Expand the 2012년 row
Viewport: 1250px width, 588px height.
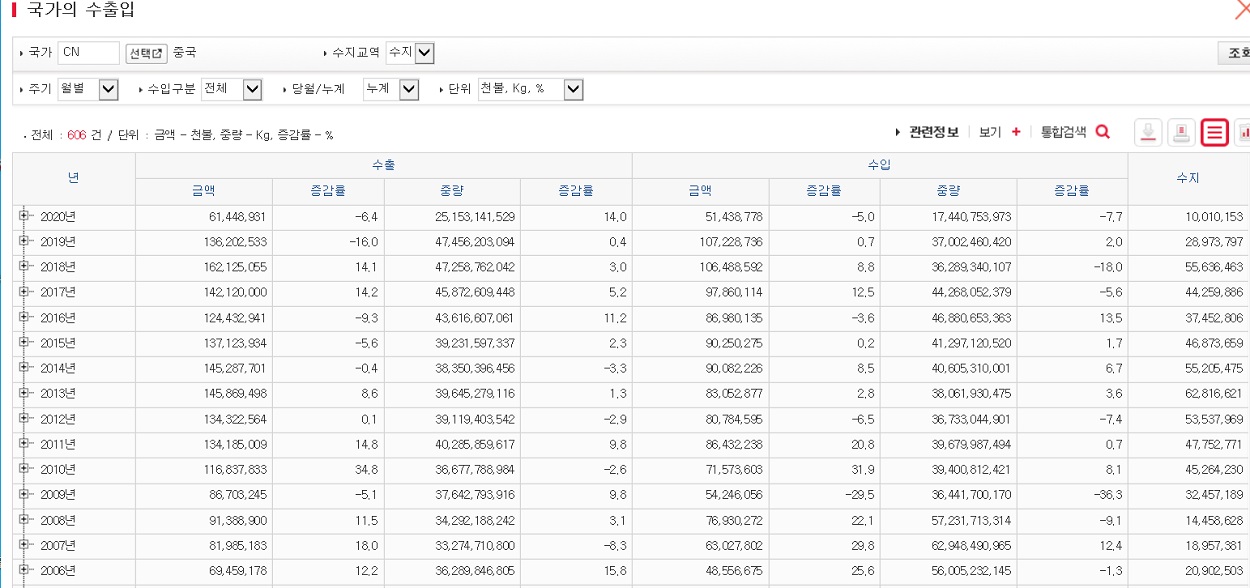[x=24, y=418]
